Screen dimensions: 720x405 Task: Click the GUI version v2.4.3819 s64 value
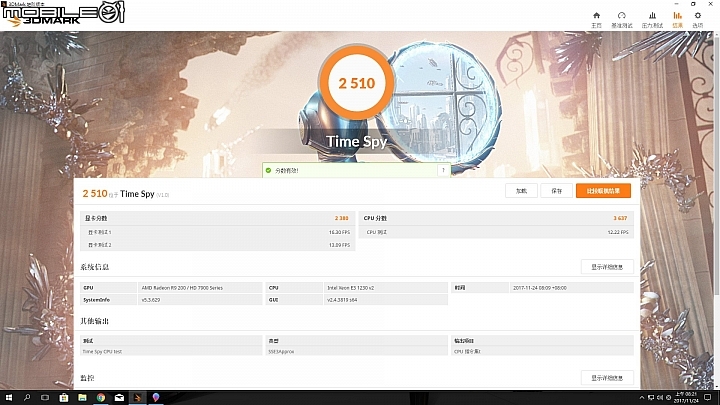point(342,300)
